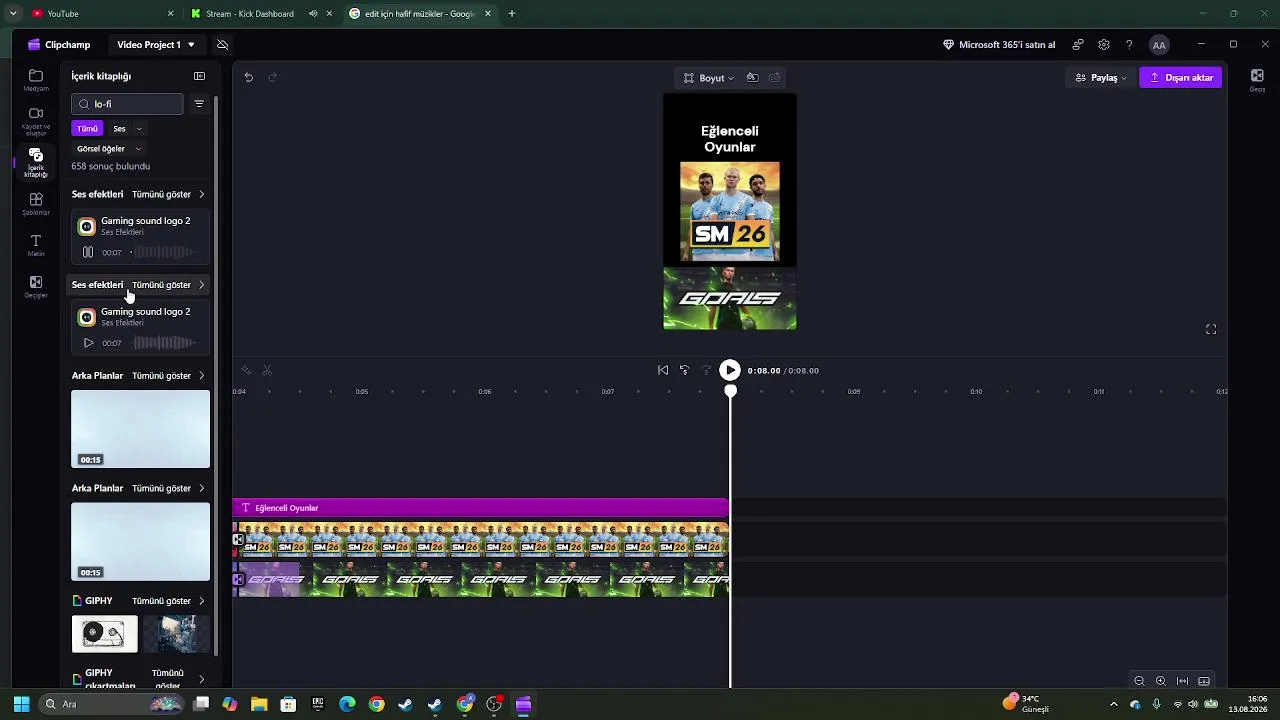Open the browser tab search dropdown
This screenshot has height=720, width=1280.
click(13, 14)
